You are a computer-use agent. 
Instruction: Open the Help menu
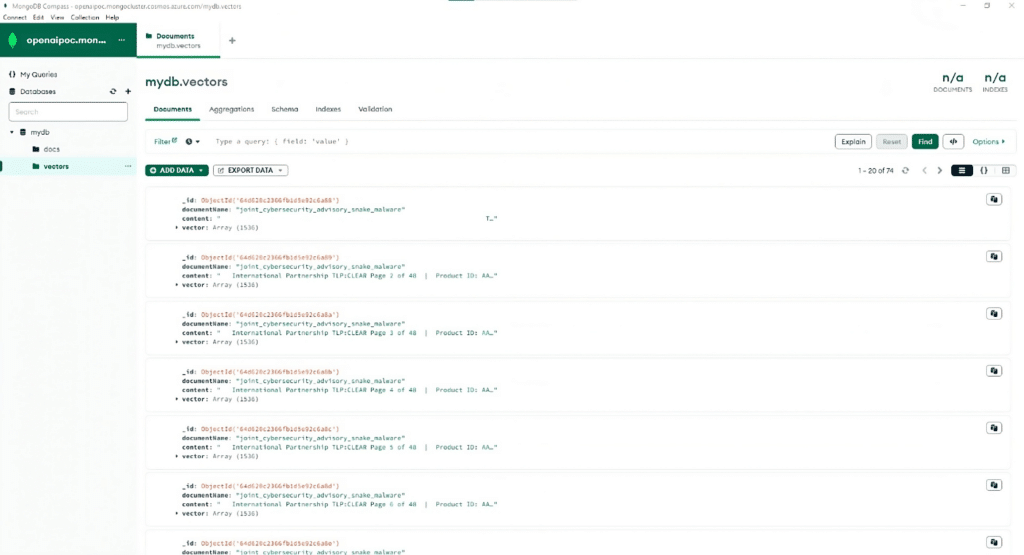pos(112,18)
